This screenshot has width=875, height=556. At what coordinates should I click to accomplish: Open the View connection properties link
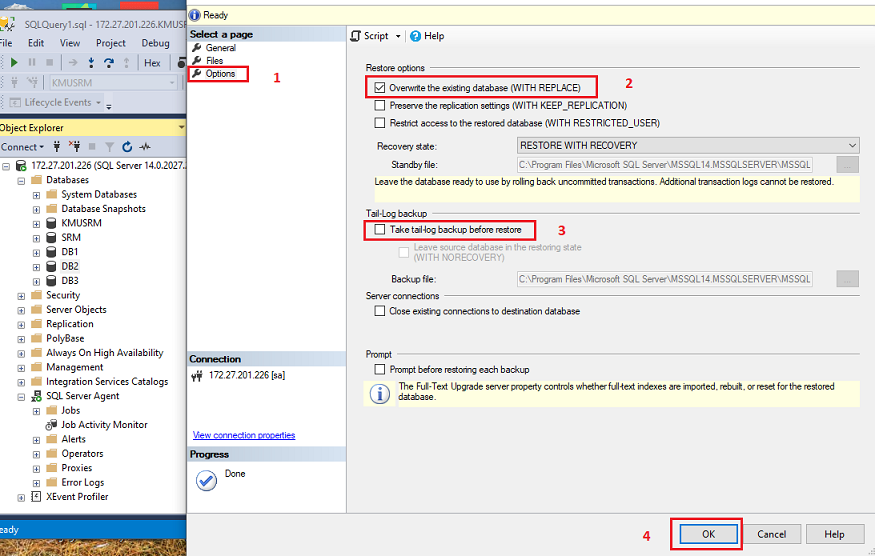tap(244, 435)
